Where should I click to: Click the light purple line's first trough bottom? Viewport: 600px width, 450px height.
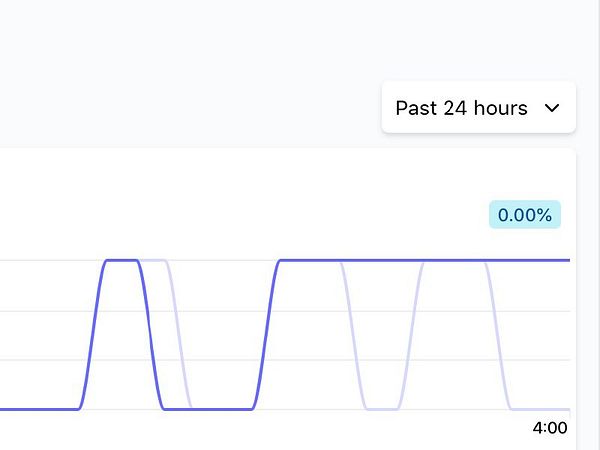(380, 408)
